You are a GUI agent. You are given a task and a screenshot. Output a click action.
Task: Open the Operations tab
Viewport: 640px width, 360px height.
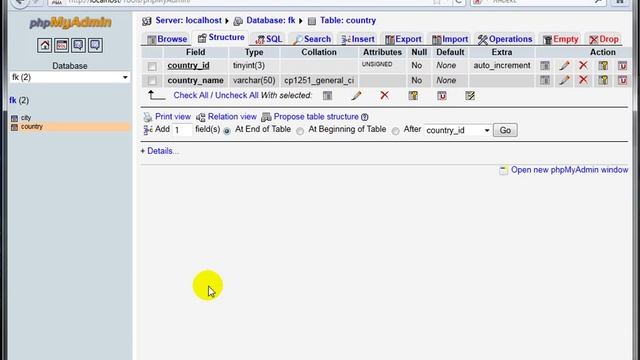505,39
